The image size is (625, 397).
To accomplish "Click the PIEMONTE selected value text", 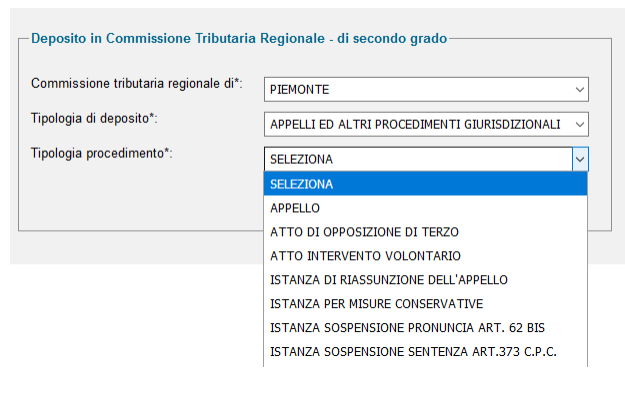I will click(299, 90).
